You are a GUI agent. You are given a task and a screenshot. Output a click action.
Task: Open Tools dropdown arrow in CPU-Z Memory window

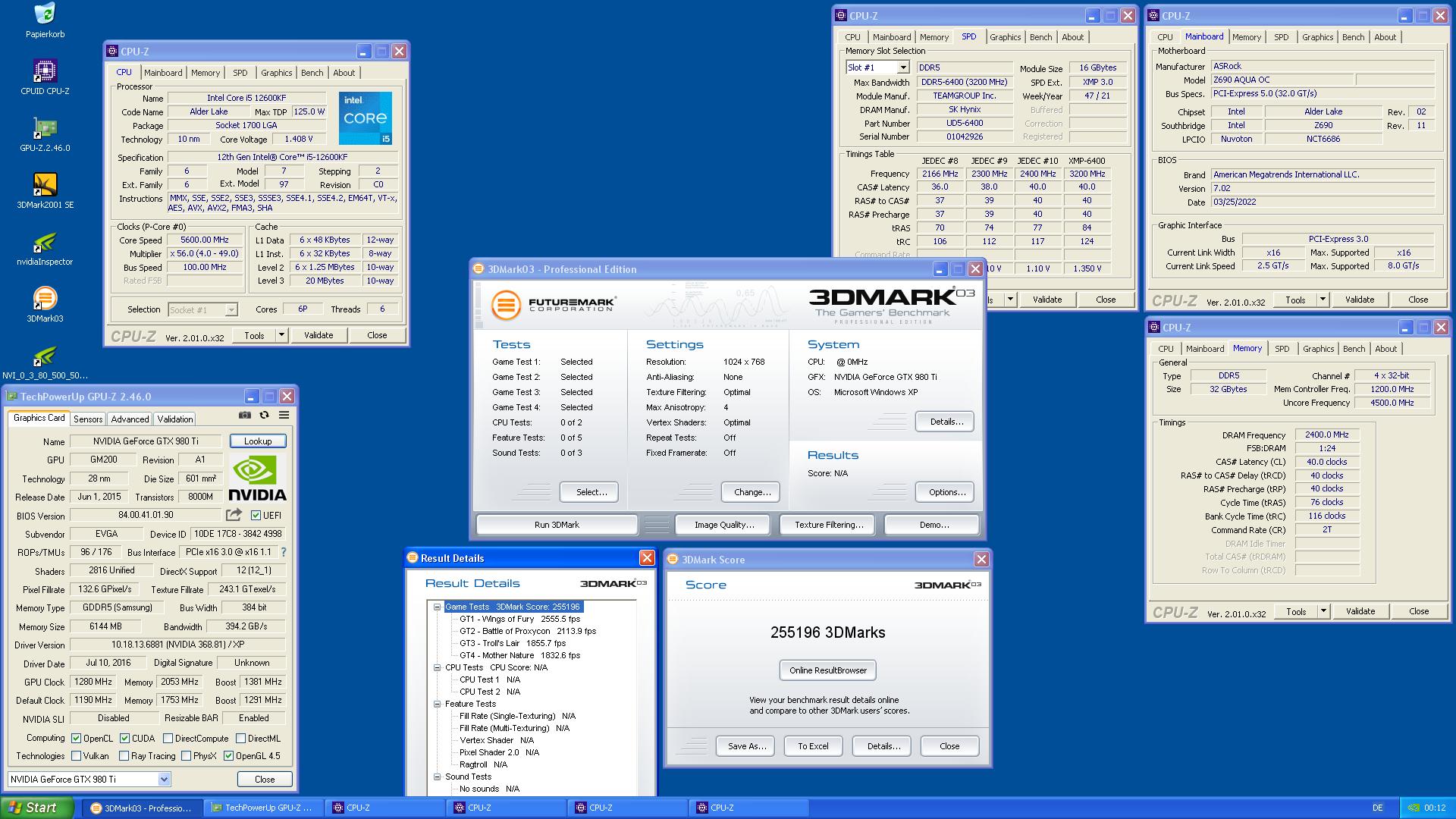[1323, 611]
